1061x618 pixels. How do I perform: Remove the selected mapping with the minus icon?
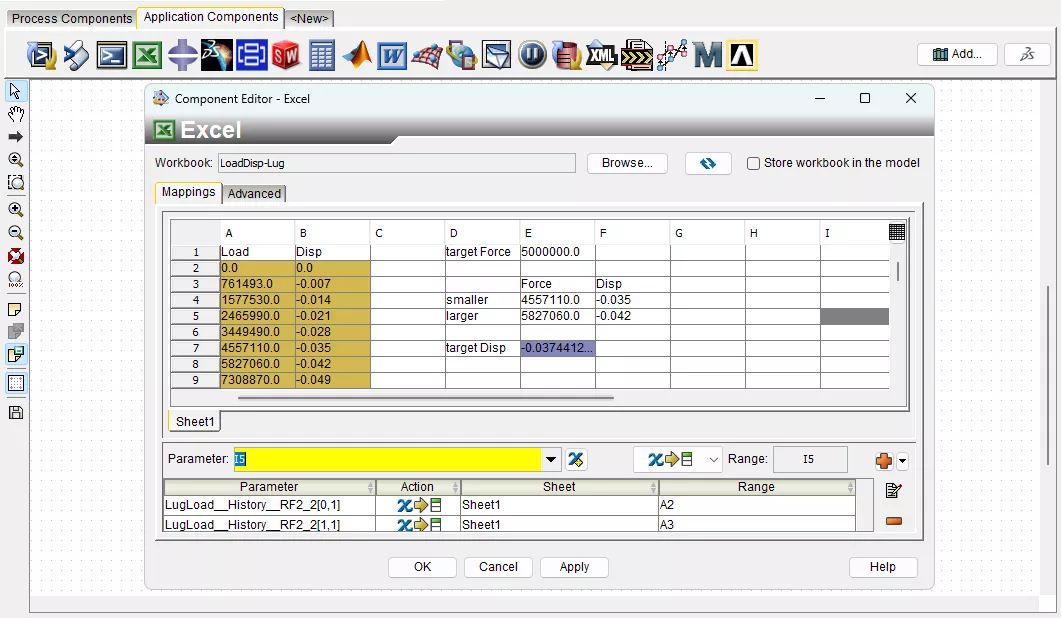892,520
